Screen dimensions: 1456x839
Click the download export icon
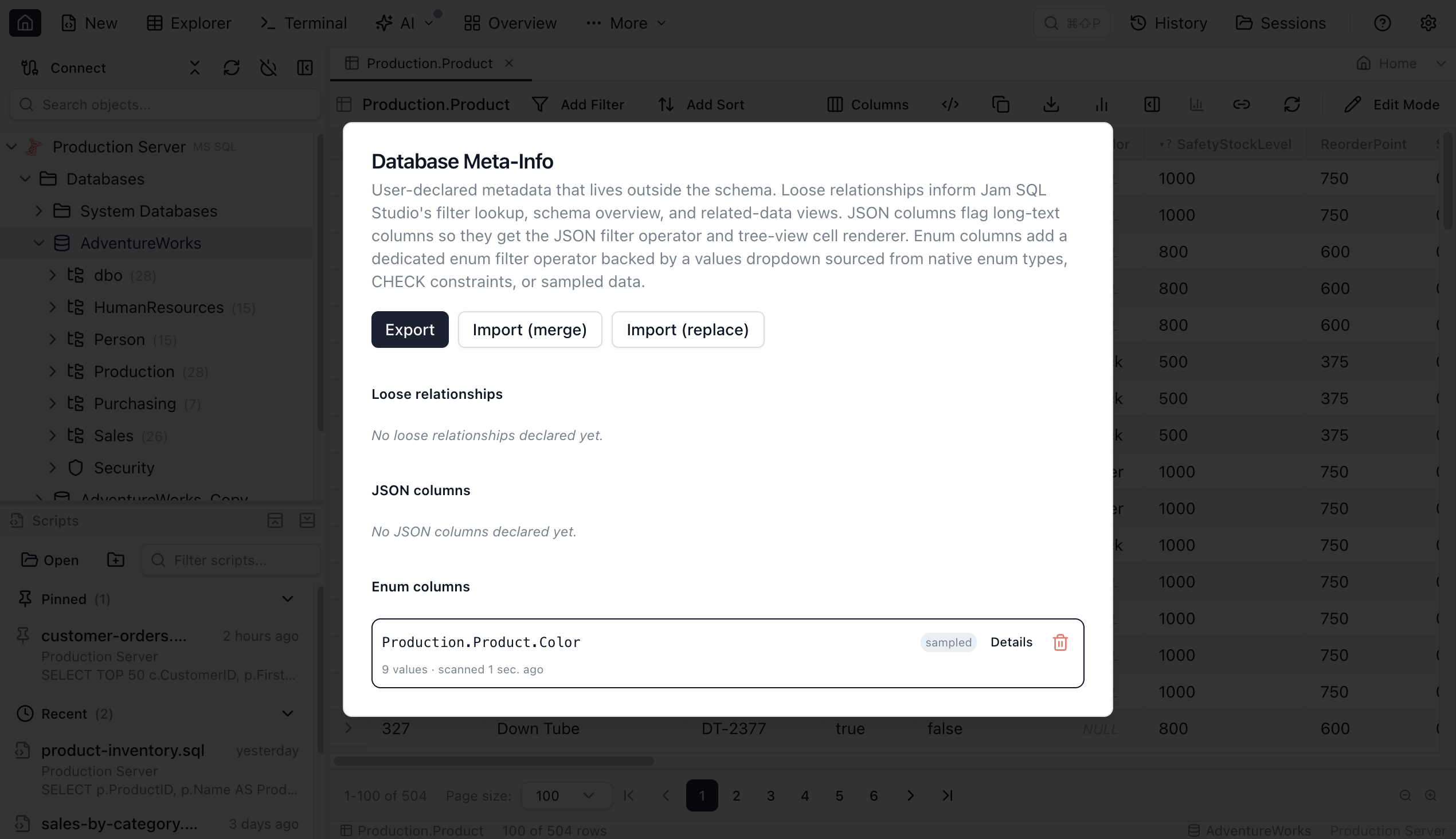1051,104
